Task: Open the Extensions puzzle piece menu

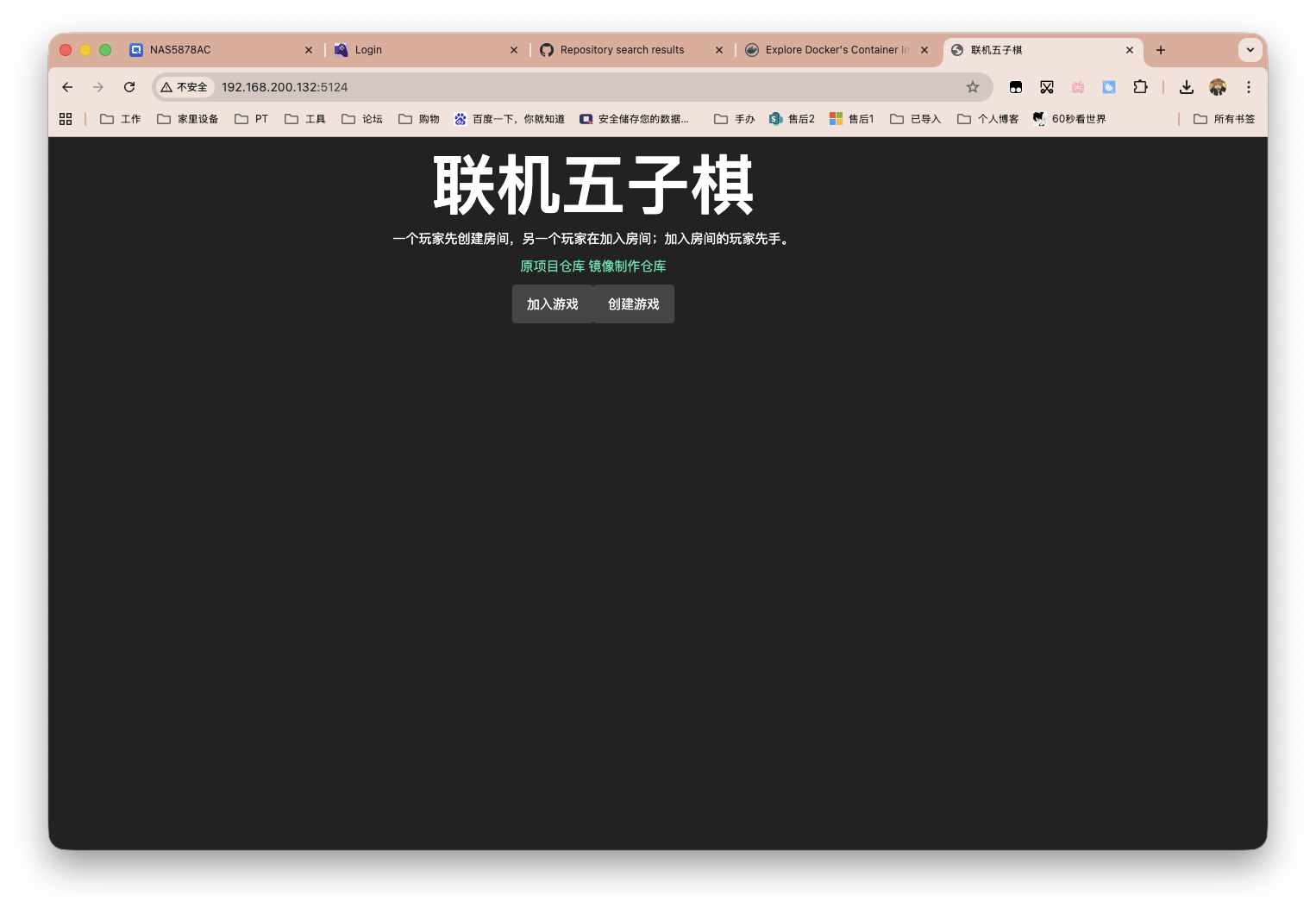Action: pos(1140,87)
